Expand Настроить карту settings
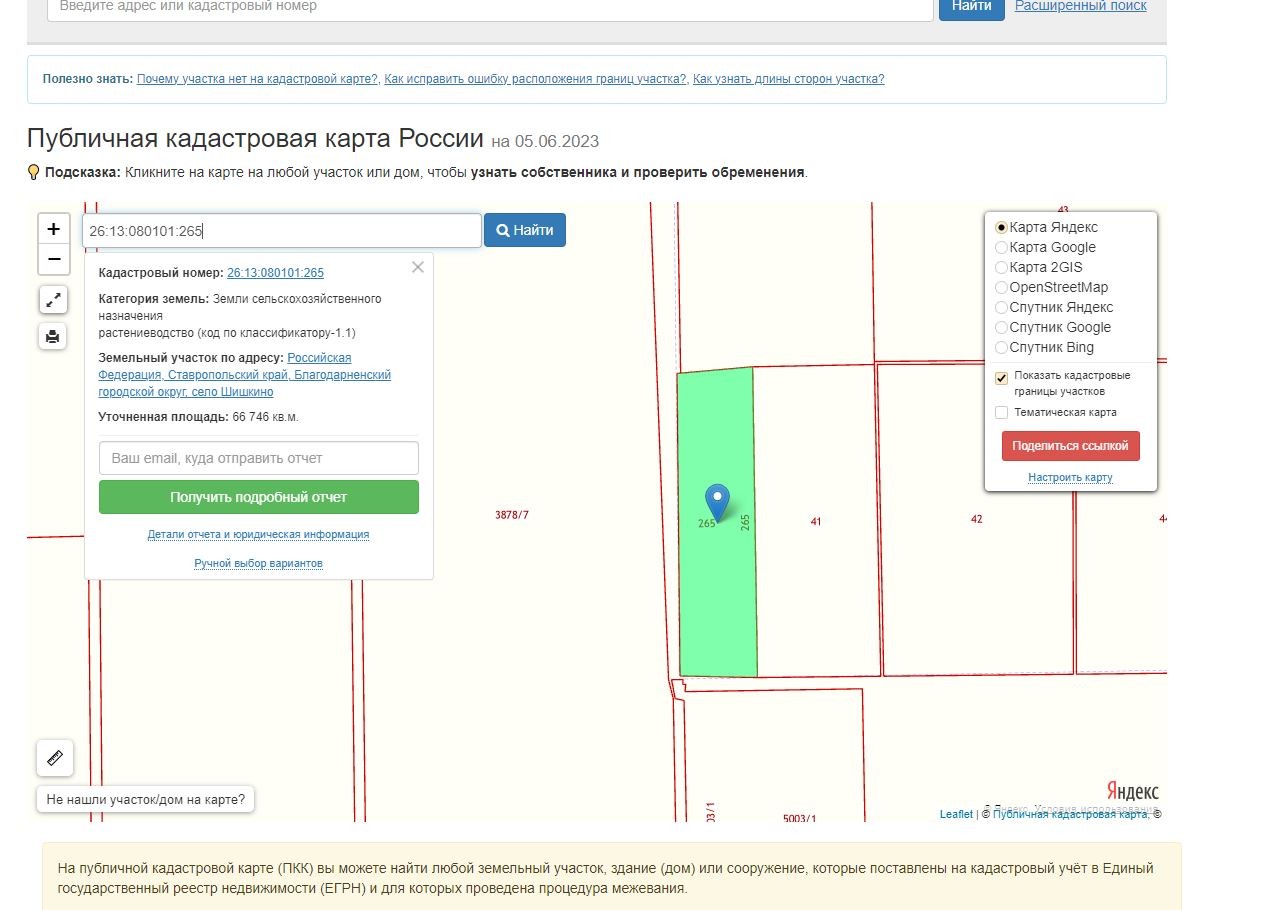 tap(1070, 477)
